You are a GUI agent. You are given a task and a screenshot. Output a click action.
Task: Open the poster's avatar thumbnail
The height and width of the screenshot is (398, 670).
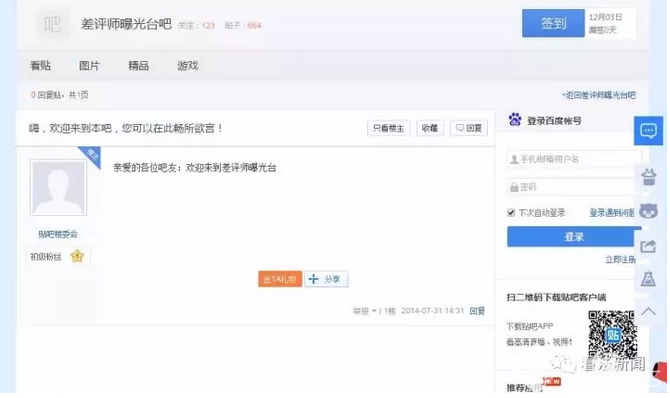(58, 188)
